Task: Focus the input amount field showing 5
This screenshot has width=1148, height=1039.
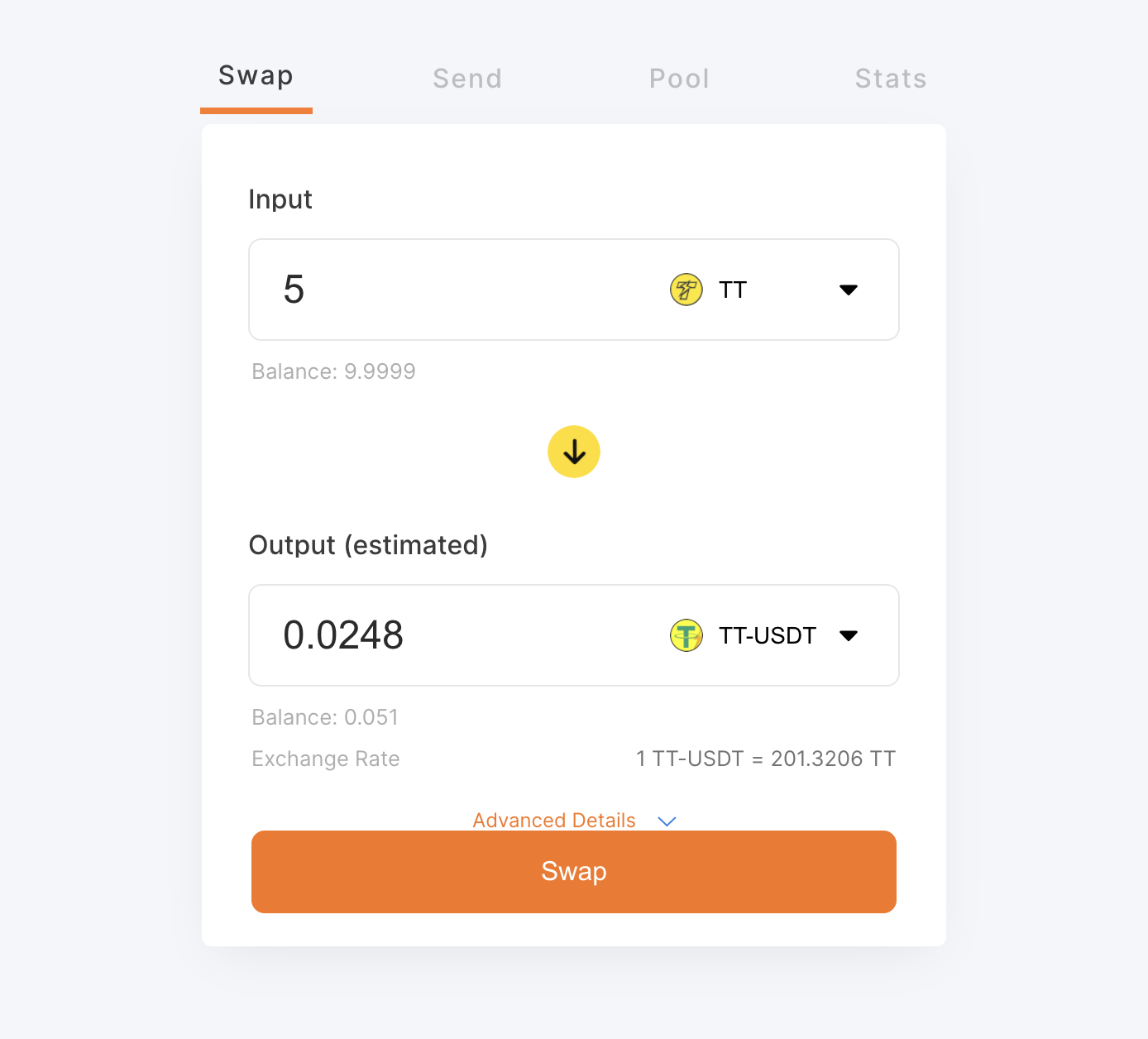Action: point(455,290)
